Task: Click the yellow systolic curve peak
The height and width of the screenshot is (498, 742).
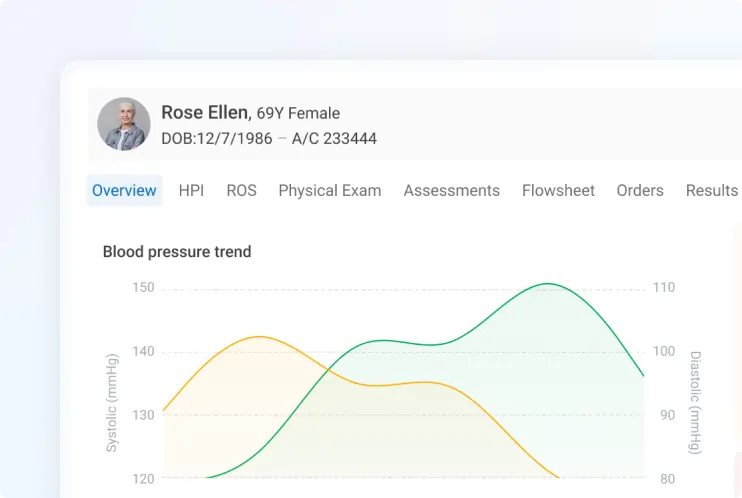Action: coord(259,337)
